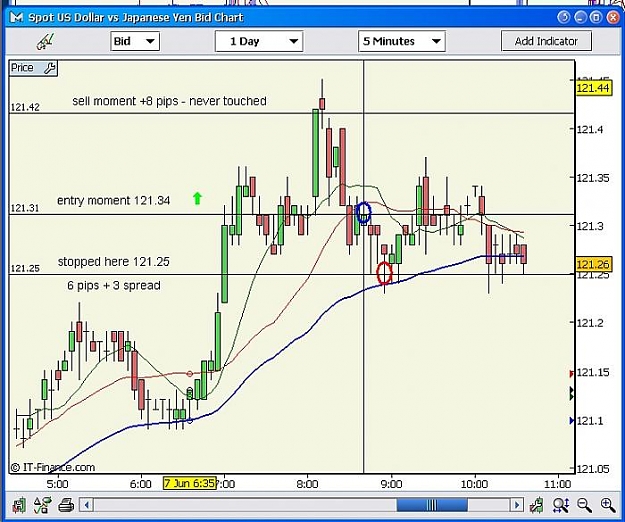Click the candlestick chart style icon
The image size is (625, 522).
point(537,505)
